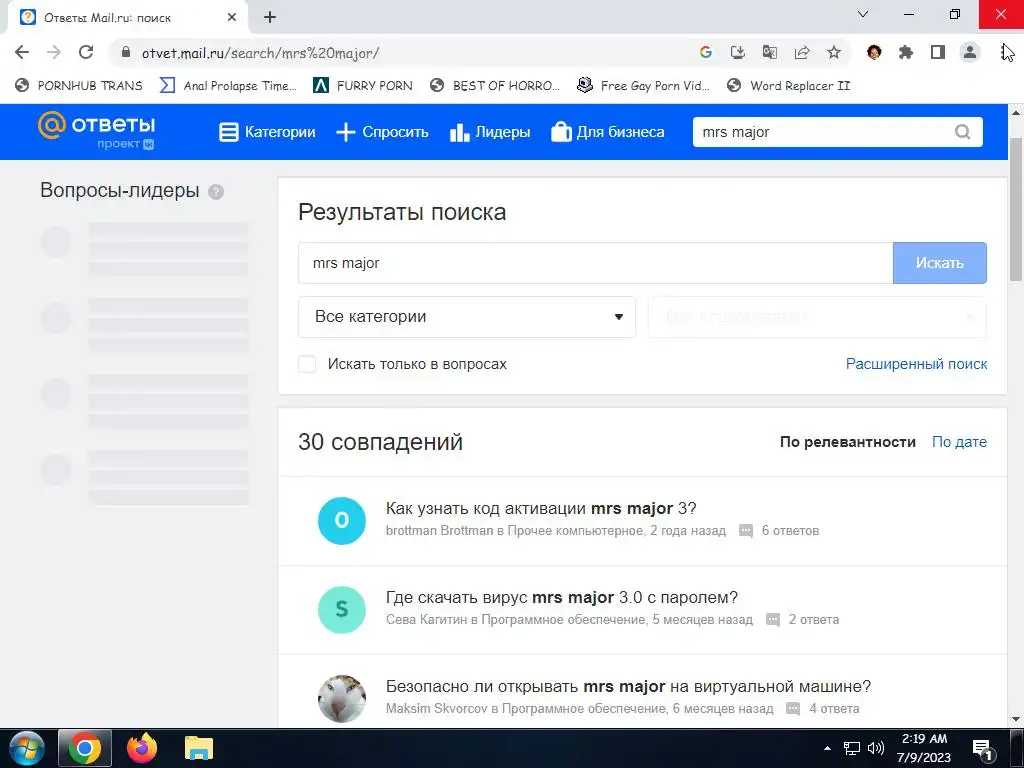Close the Ответы Mail.ru tab
This screenshot has height=768, width=1024.
pos(232,17)
